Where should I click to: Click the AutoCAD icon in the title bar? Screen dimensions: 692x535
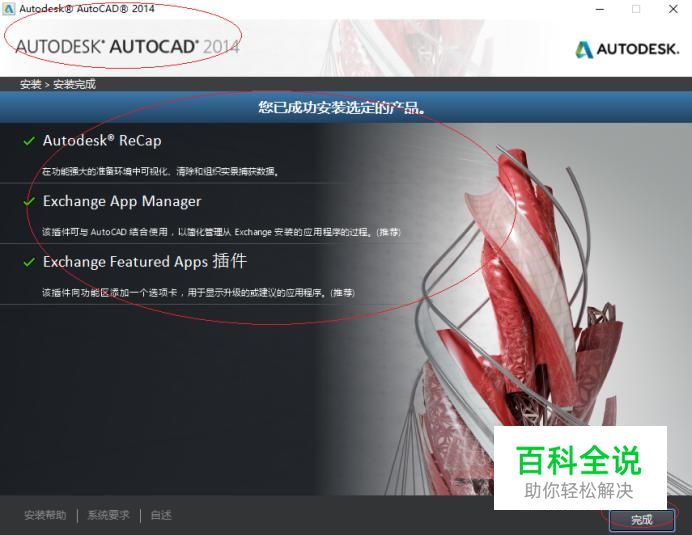[9, 8]
